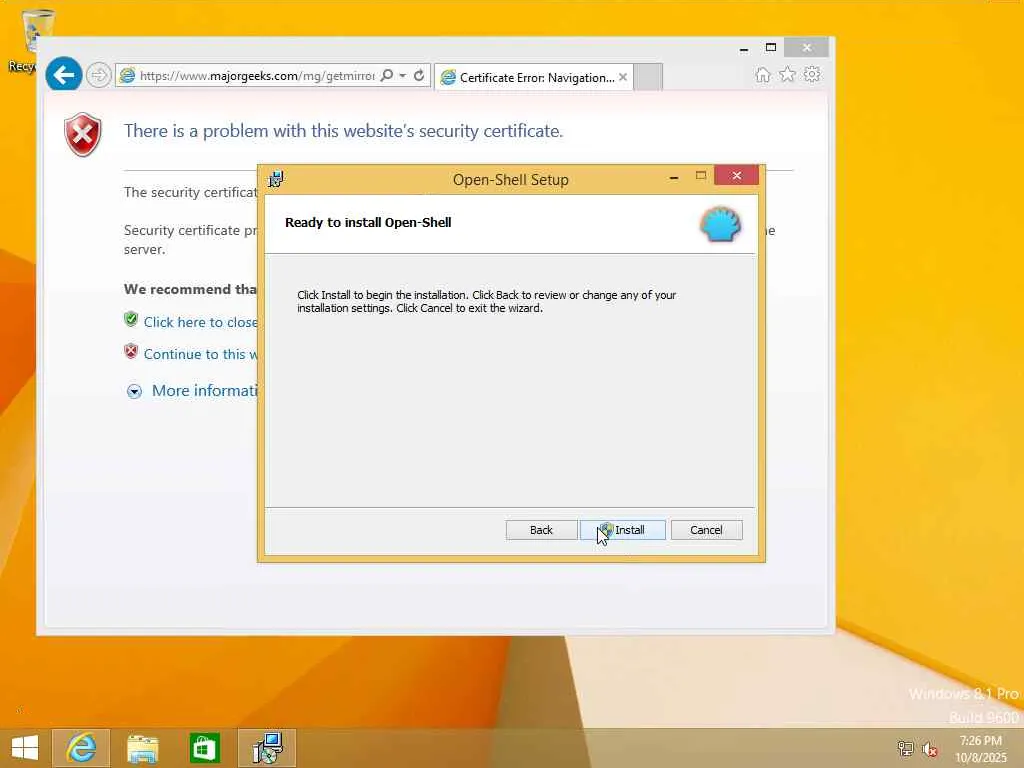Open the Internet Explorer Home icon

click(762, 74)
